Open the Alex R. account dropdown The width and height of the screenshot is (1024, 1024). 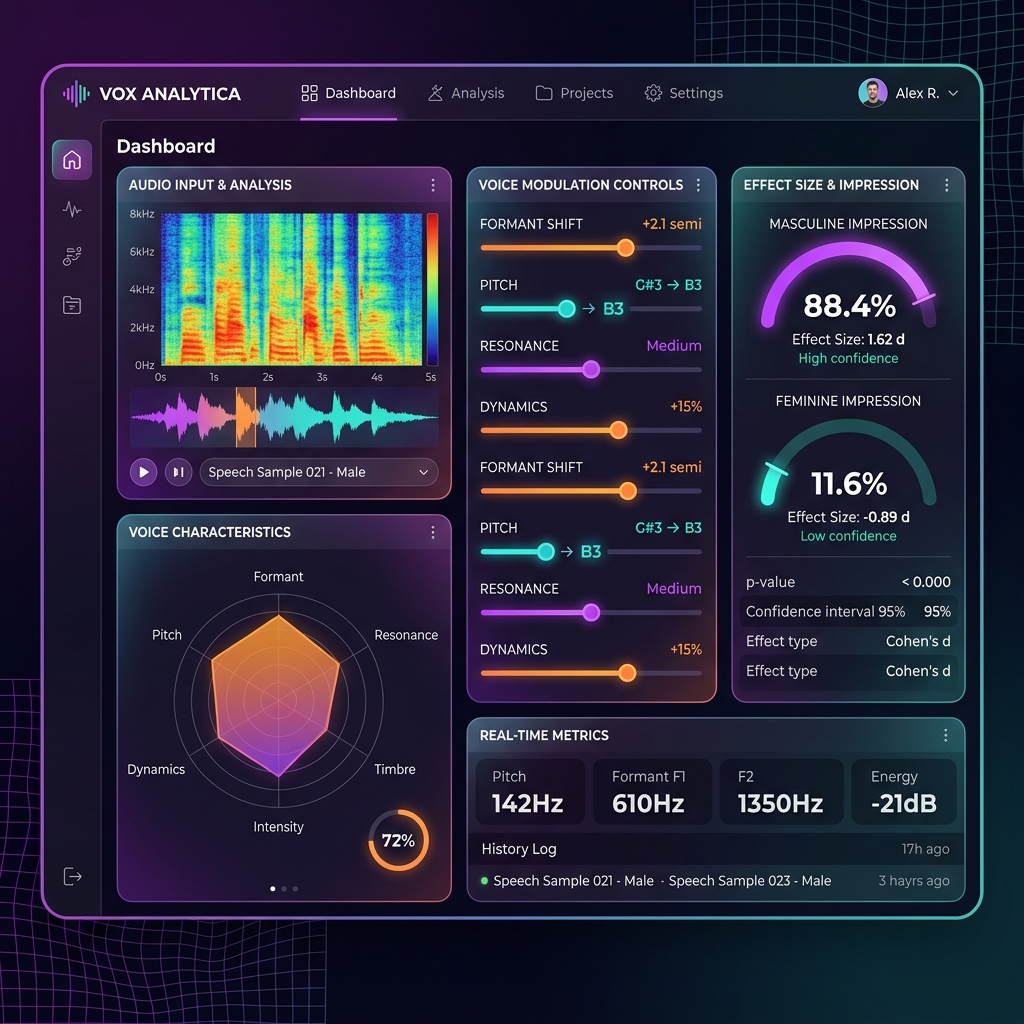(908, 93)
